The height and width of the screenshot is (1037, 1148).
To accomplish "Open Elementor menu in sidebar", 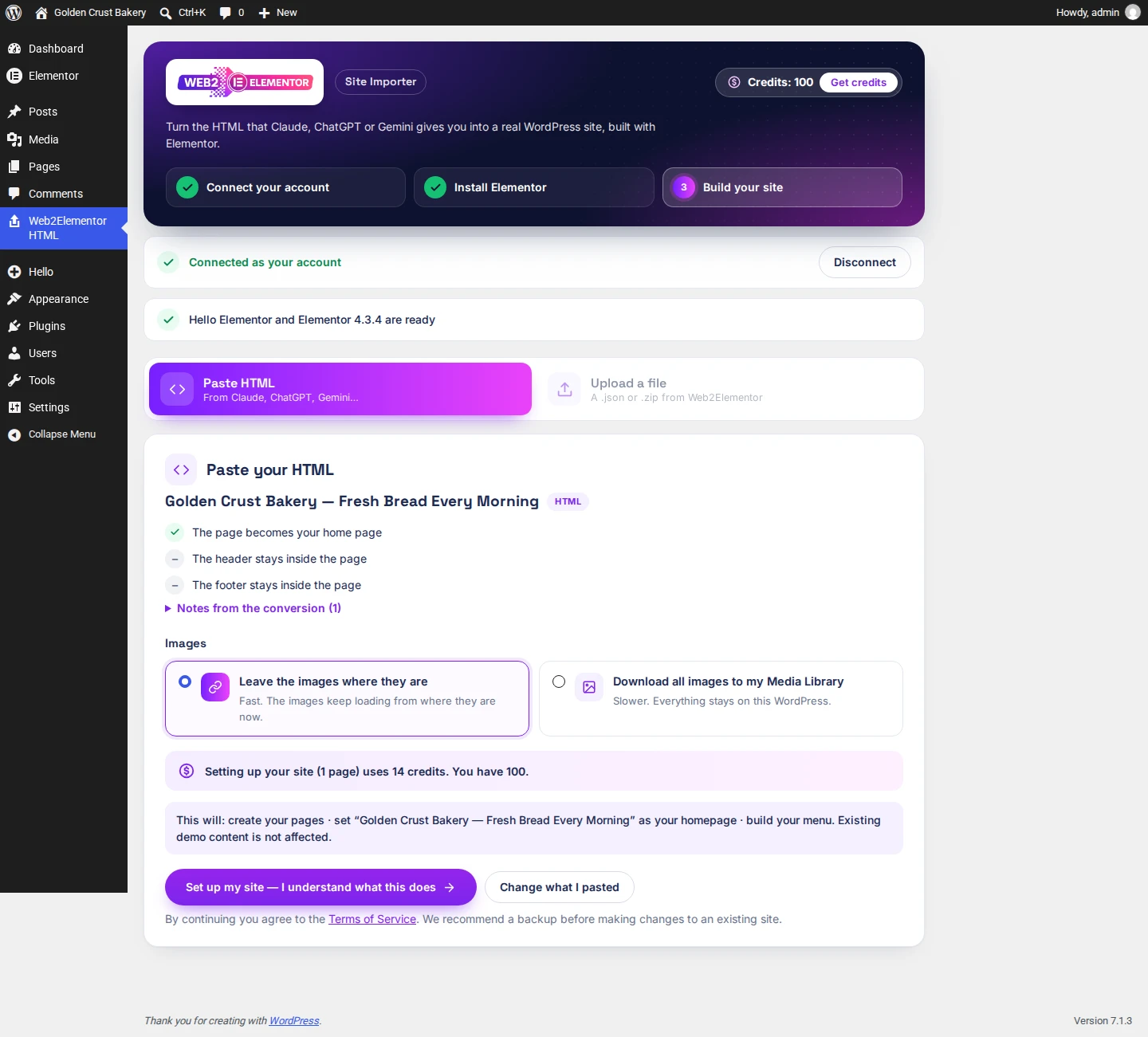I will [64, 76].
